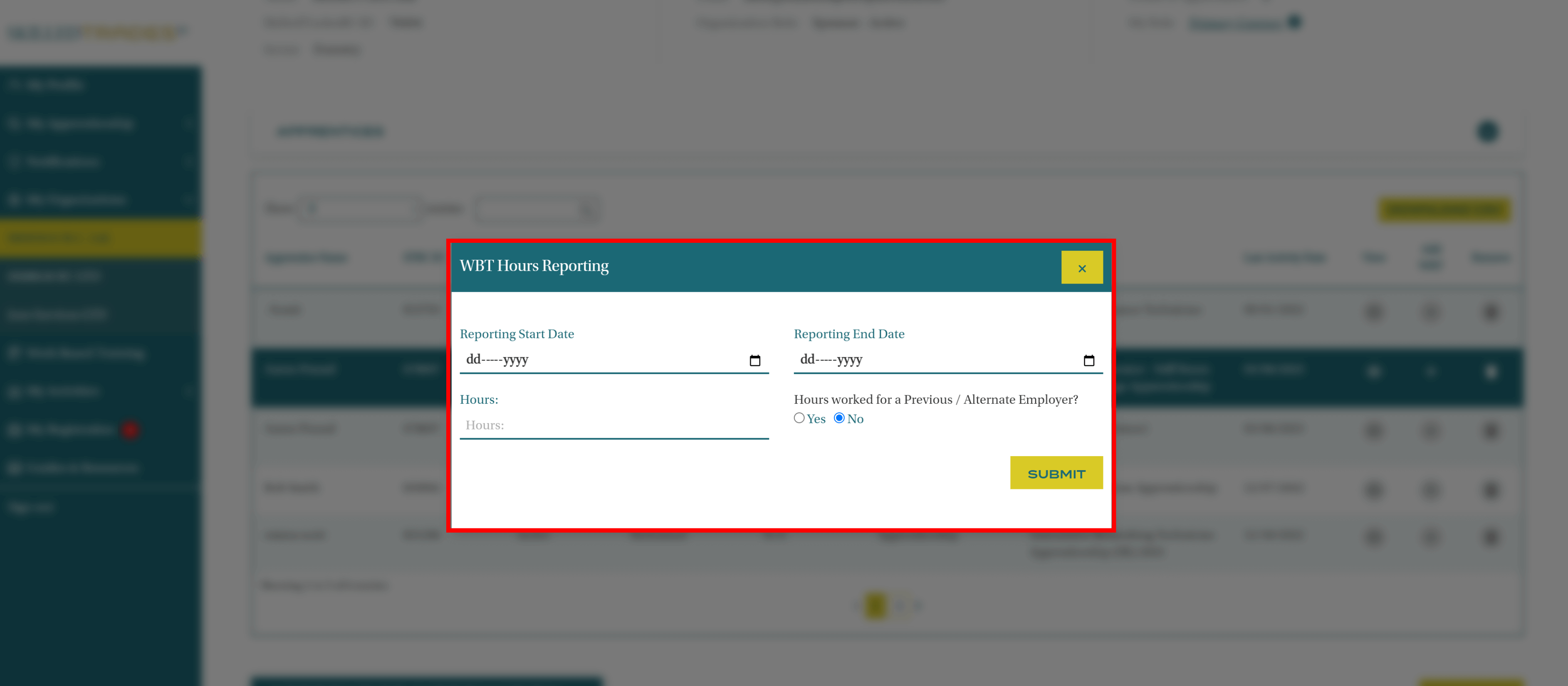The height and width of the screenshot is (686, 1568).
Task: Expand the My Activities sidebar chevron
Action: tap(189, 391)
